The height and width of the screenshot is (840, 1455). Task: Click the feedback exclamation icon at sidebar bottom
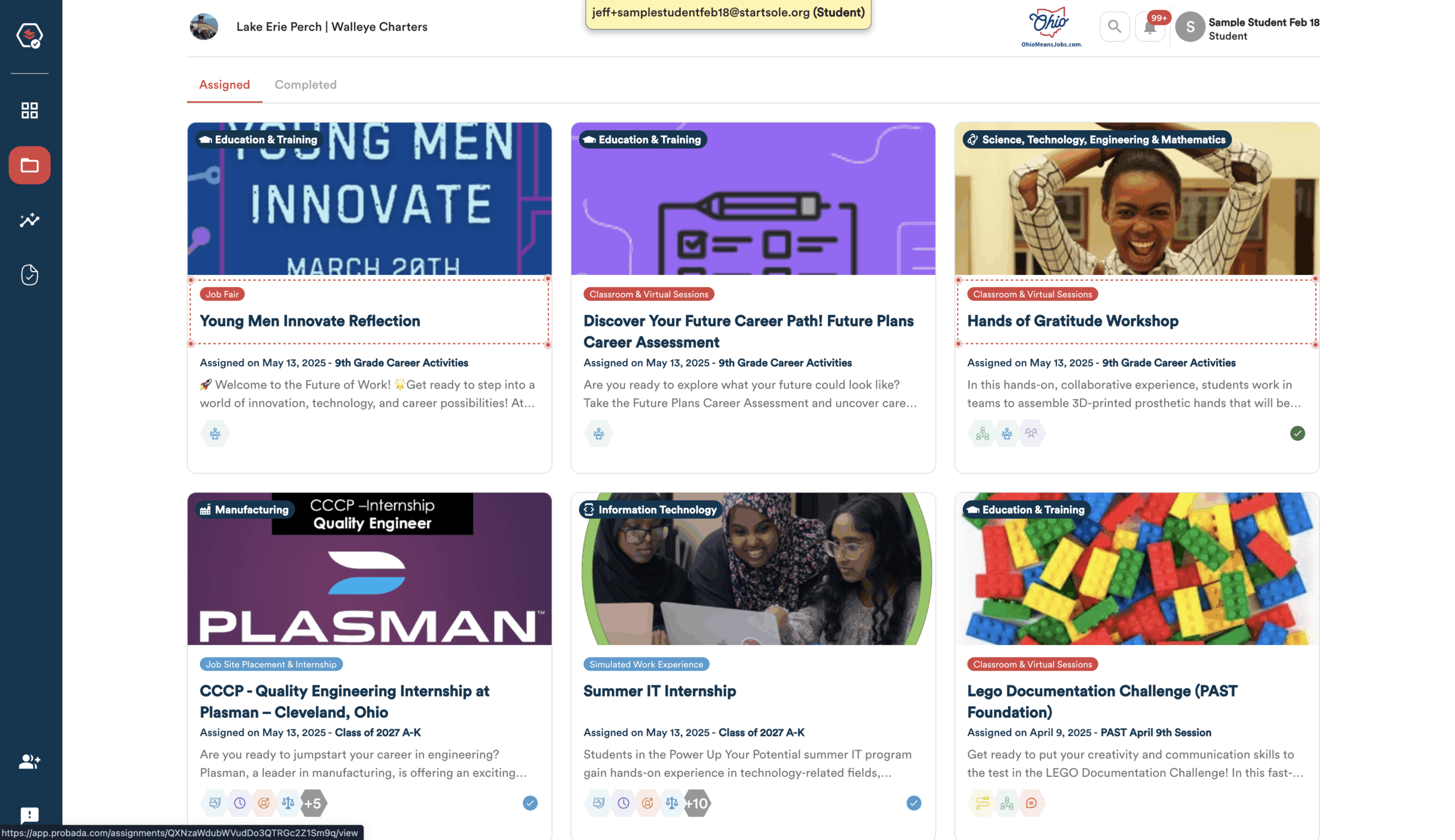(30, 815)
